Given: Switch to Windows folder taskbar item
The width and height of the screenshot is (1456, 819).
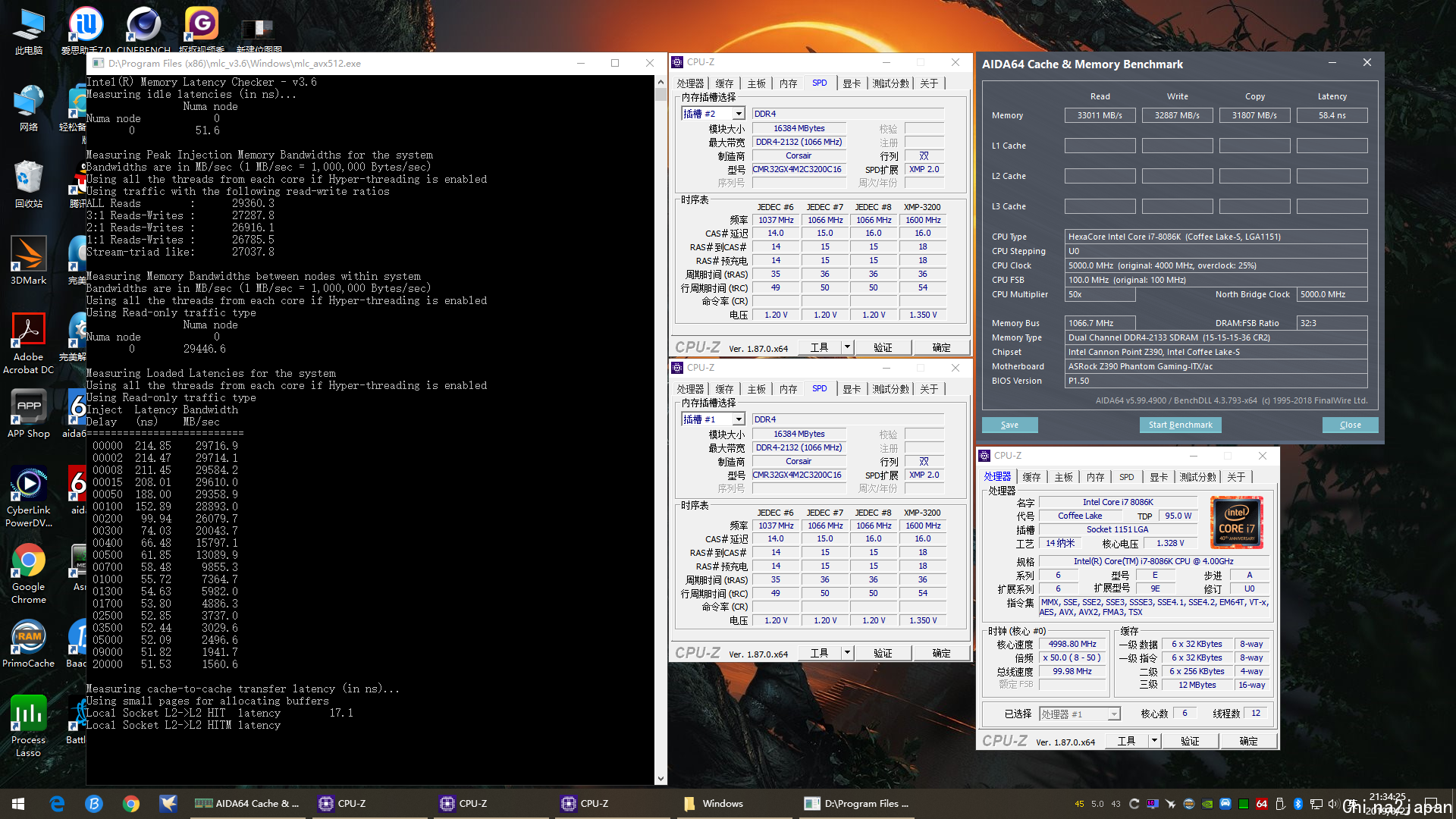Looking at the screenshot, I should click(x=733, y=804).
